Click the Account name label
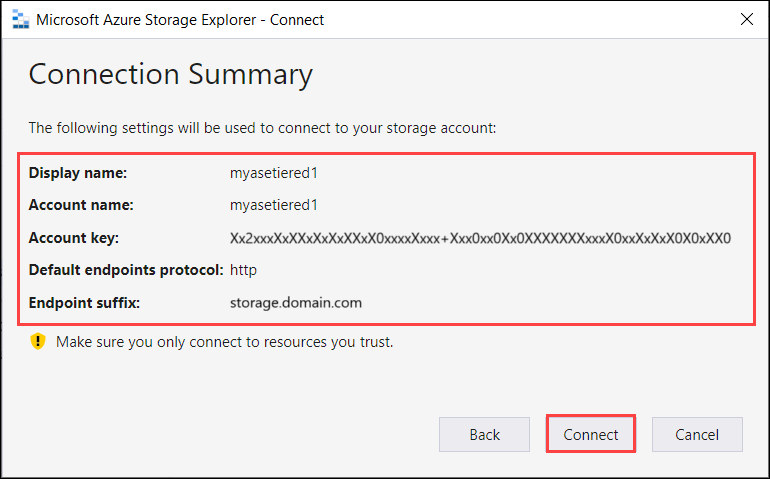 point(81,205)
